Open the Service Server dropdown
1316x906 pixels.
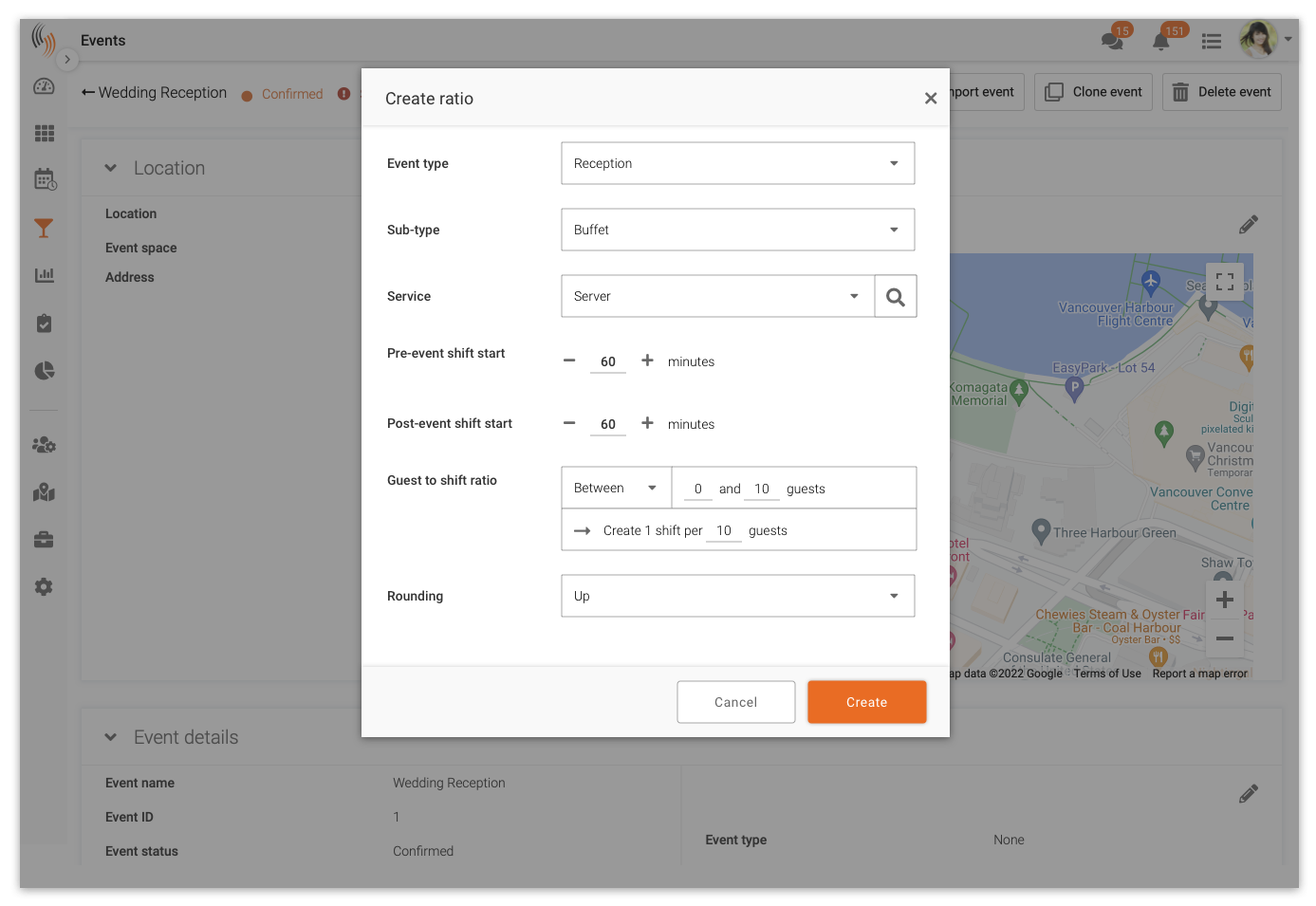[718, 296]
